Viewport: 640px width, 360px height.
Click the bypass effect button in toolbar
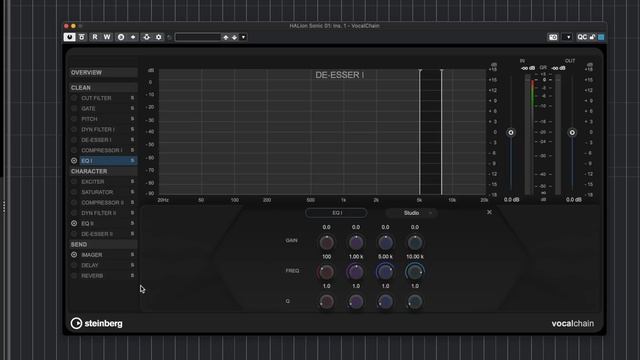[x=82, y=37]
